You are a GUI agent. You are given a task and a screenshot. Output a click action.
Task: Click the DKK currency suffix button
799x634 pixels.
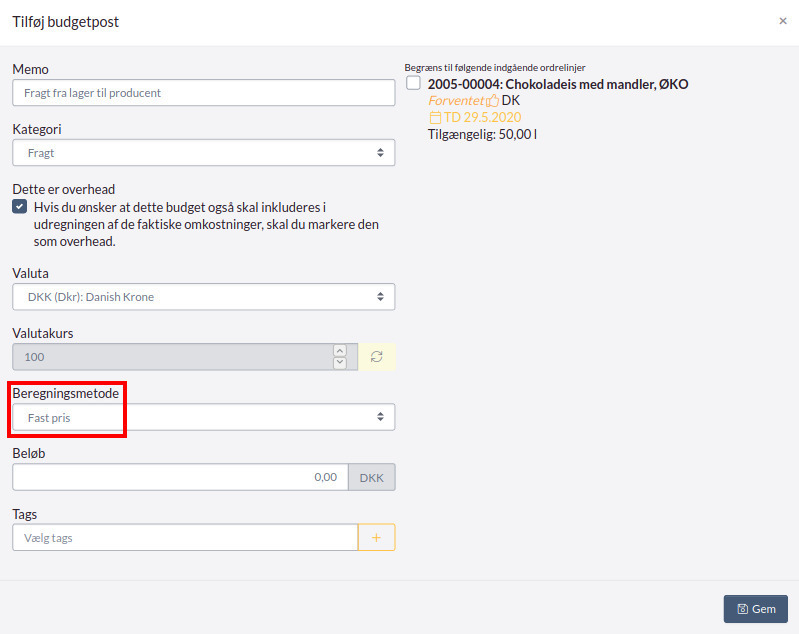click(x=371, y=478)
